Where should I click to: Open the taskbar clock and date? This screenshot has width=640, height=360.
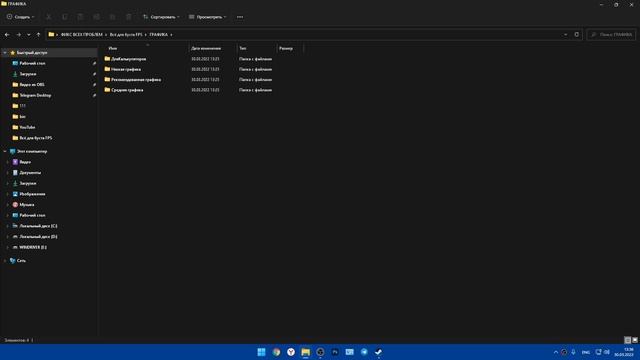[x=624, y=352]
